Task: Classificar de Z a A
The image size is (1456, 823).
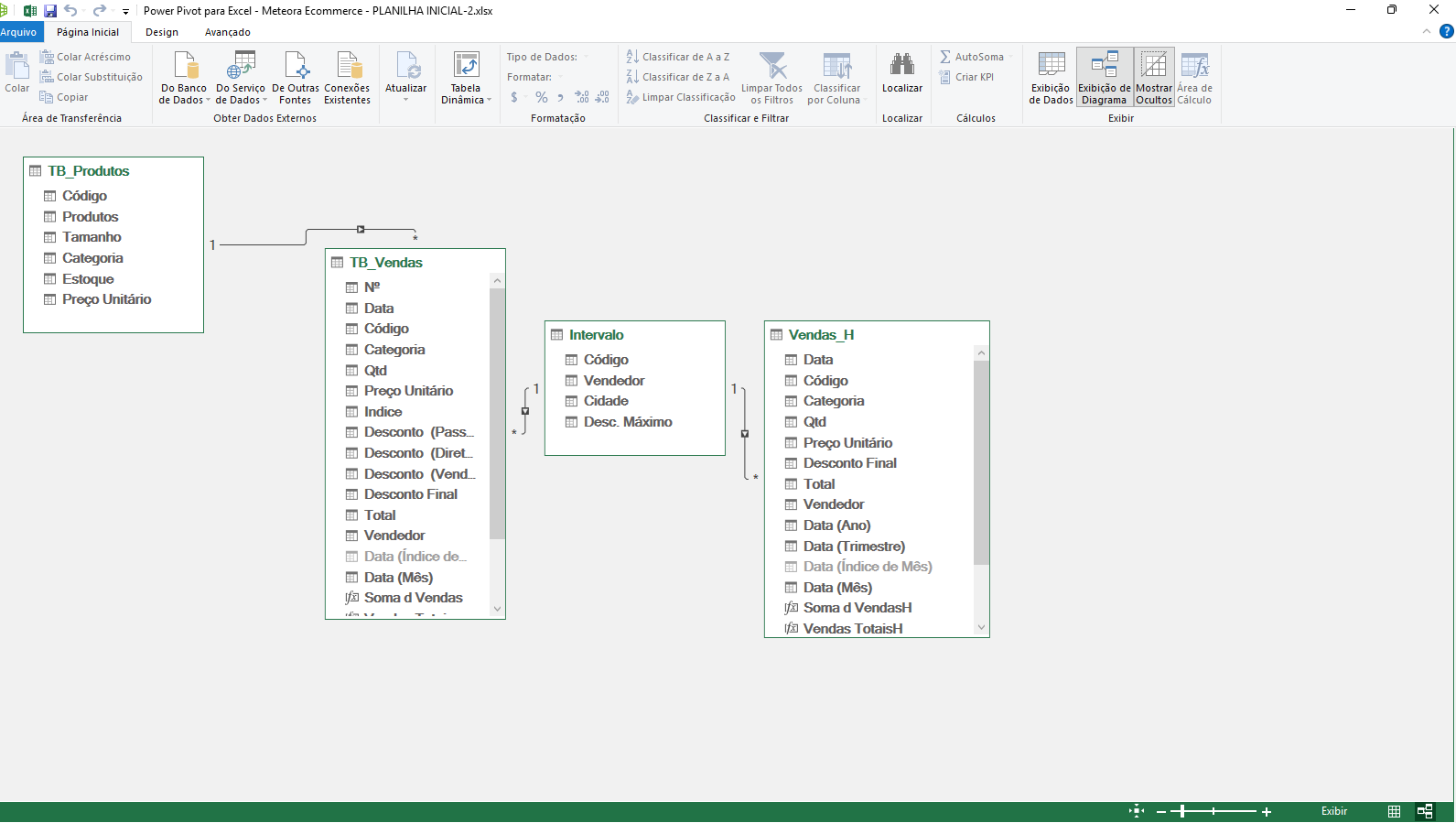Action: tap(678, 77)
